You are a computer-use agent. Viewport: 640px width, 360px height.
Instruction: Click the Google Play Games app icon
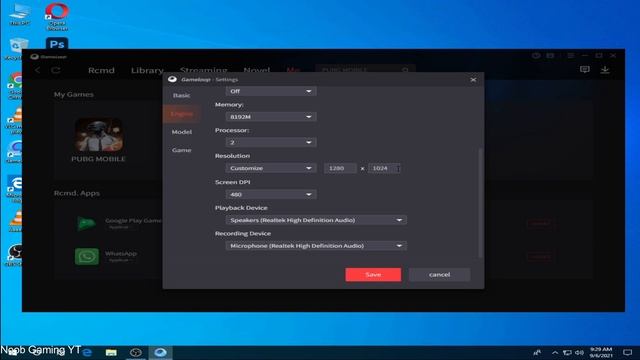tap(87, 223)
